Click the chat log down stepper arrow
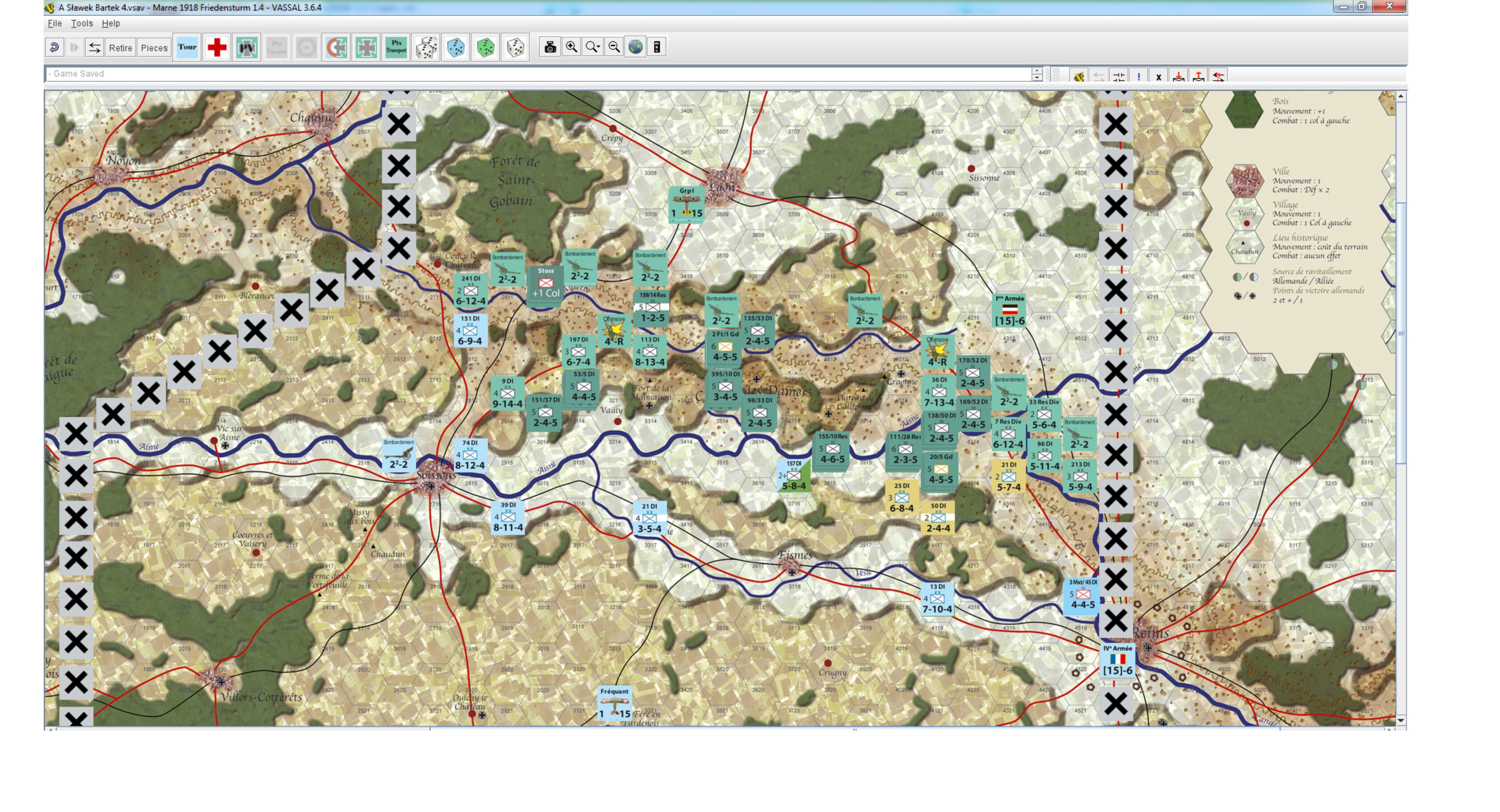Screen dimensions: 1500x812 pos(1037,77)
